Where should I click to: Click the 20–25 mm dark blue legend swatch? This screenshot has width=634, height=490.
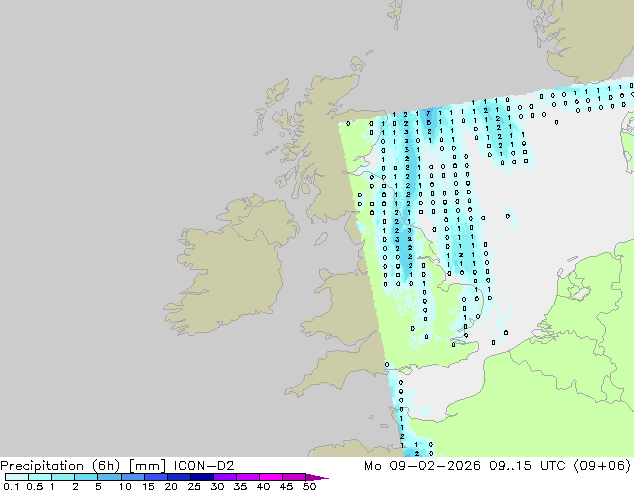178,477
